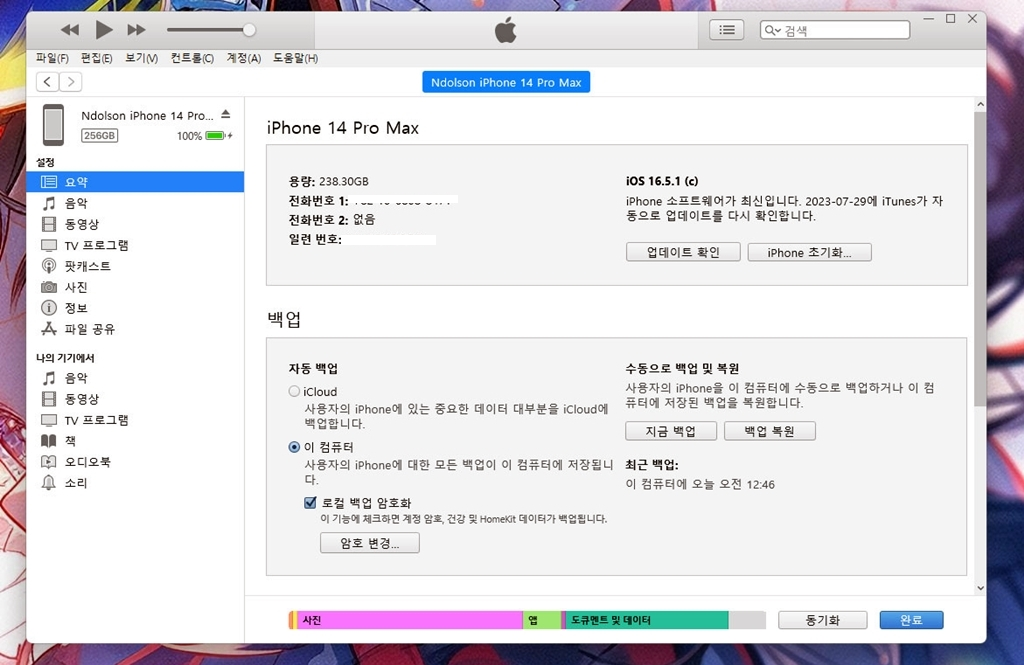Click the 백업 복원 button
The image size is (1024, 665).
coord(769,431)
